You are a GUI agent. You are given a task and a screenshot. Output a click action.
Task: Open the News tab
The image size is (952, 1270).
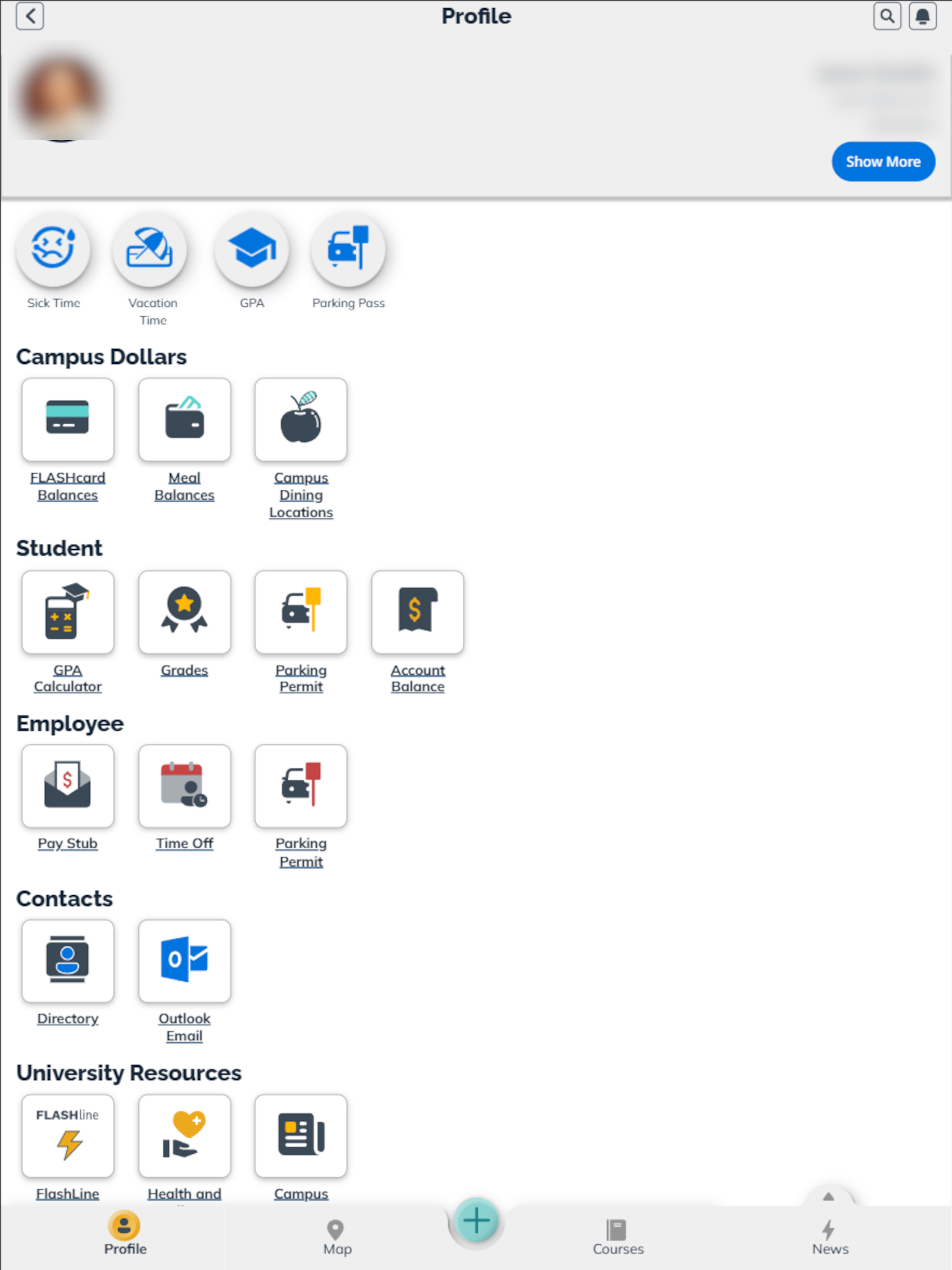pyautogui.click(x=829, y=1237)
